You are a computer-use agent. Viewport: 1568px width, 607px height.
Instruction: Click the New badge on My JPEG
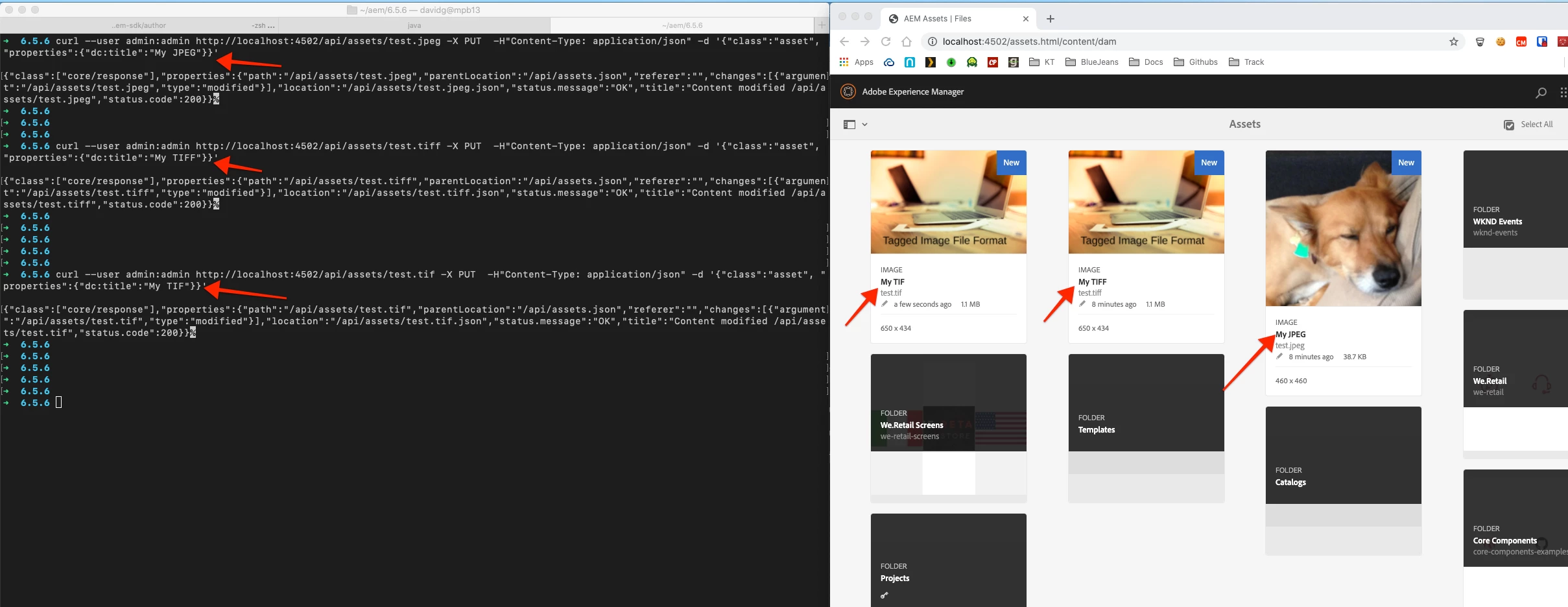click(1406, 163)
